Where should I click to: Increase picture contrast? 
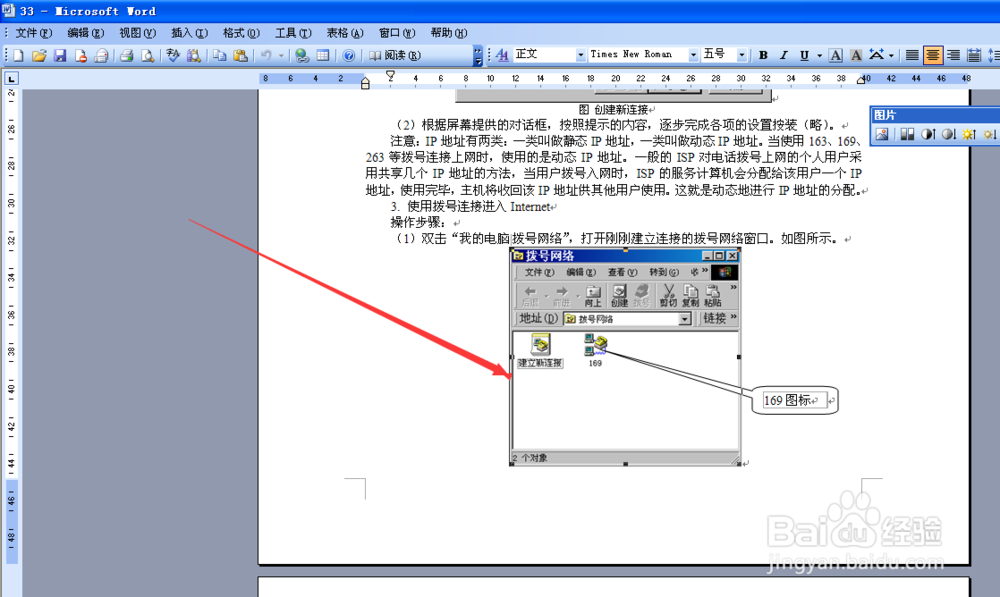(928, 134)
